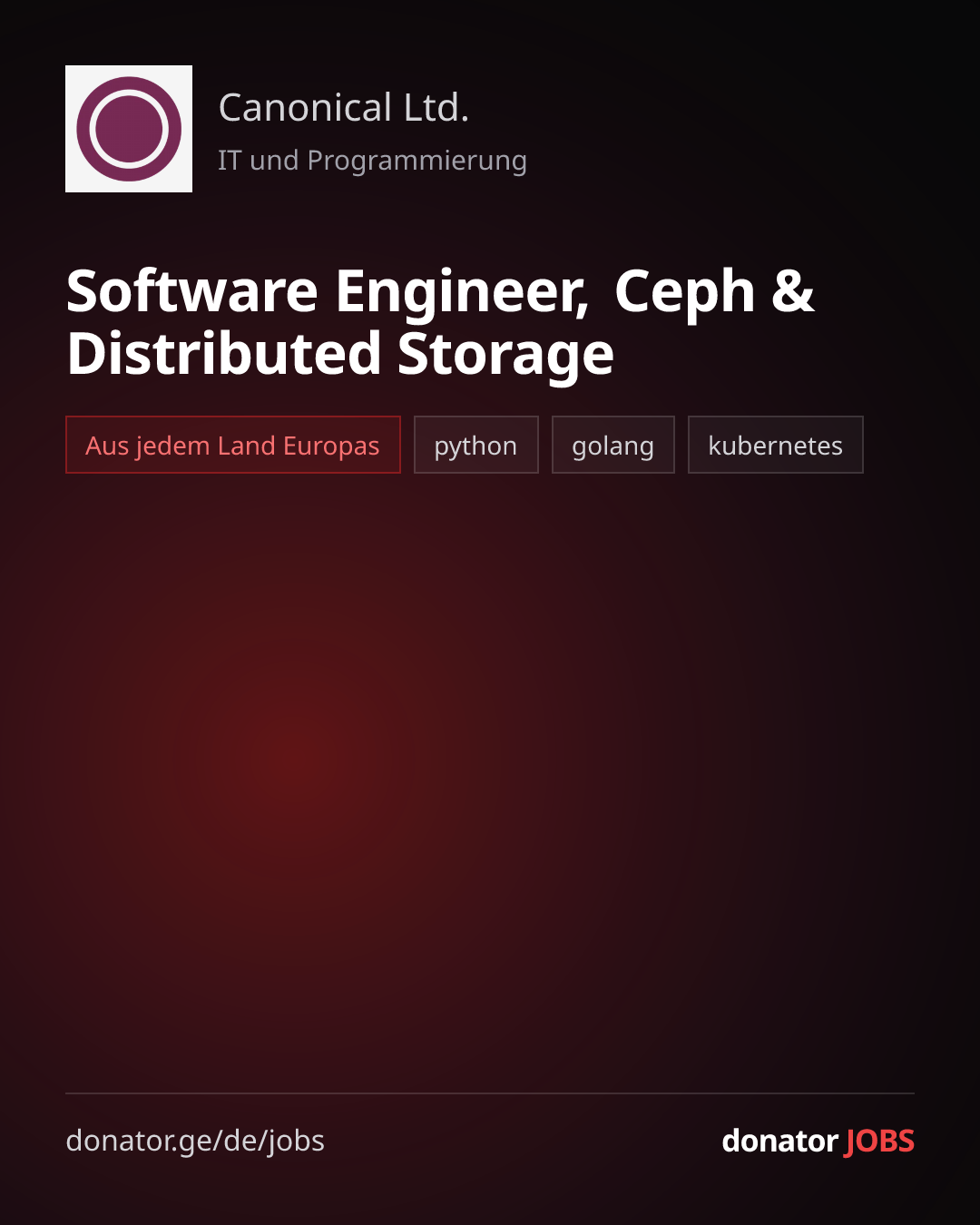The height and width of the screenshot is (1225, 980).
Task: Open the Software Engineer, Ceph job title
Action: (440, 322)
